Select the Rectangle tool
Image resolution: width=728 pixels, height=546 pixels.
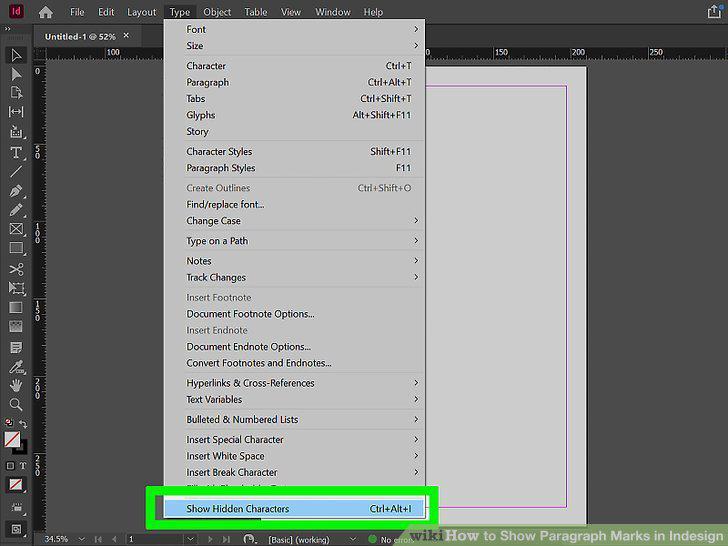[x=16, y=248]
